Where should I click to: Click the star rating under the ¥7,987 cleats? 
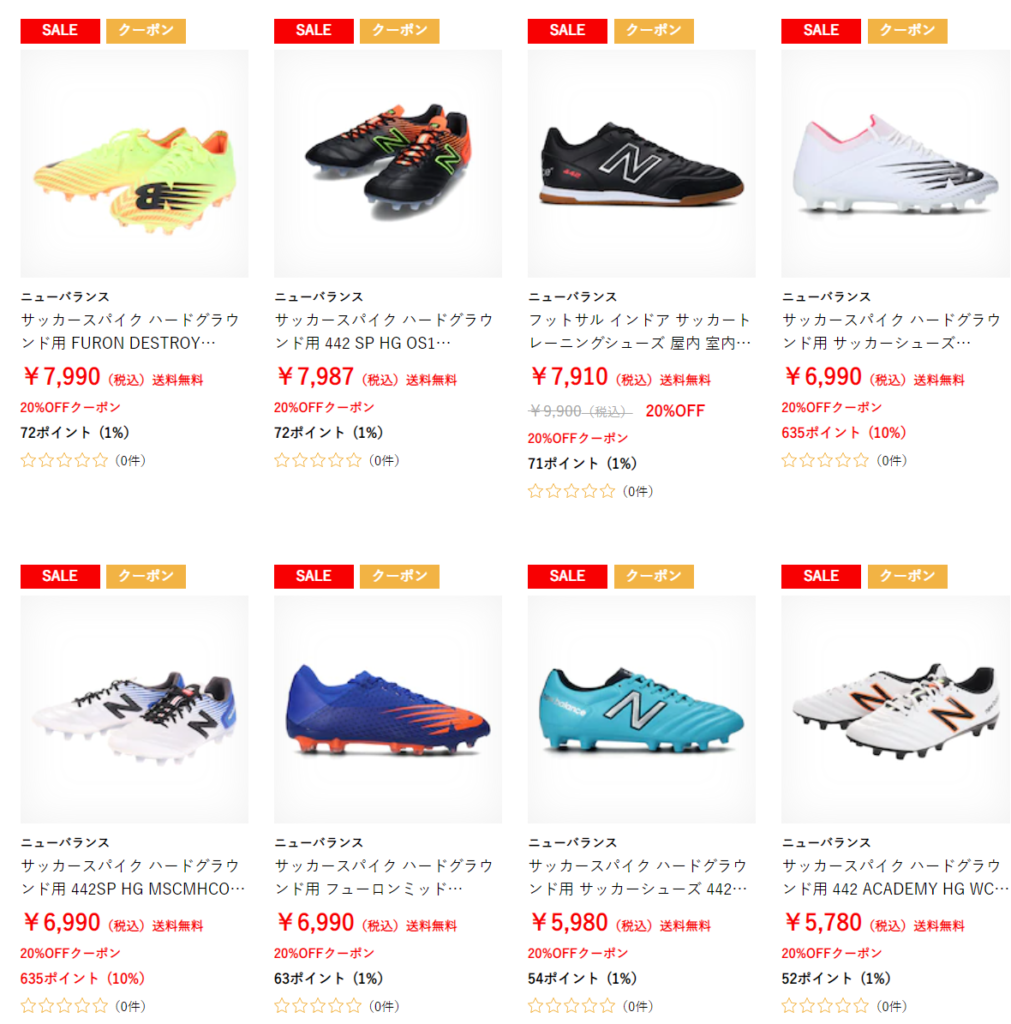coord(317,460)
